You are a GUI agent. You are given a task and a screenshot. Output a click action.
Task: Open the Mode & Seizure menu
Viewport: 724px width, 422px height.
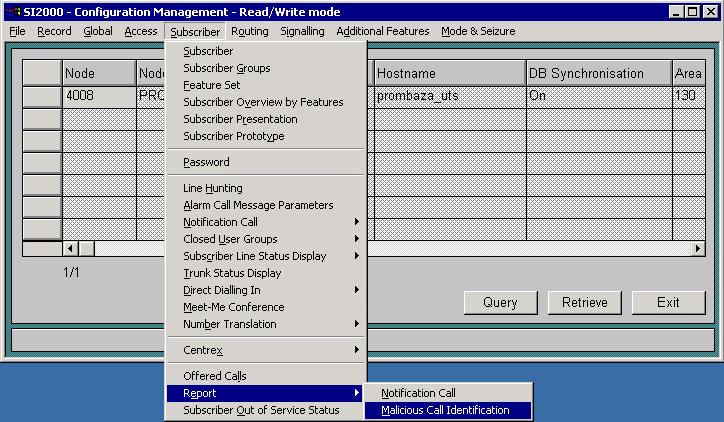(478, 31)
